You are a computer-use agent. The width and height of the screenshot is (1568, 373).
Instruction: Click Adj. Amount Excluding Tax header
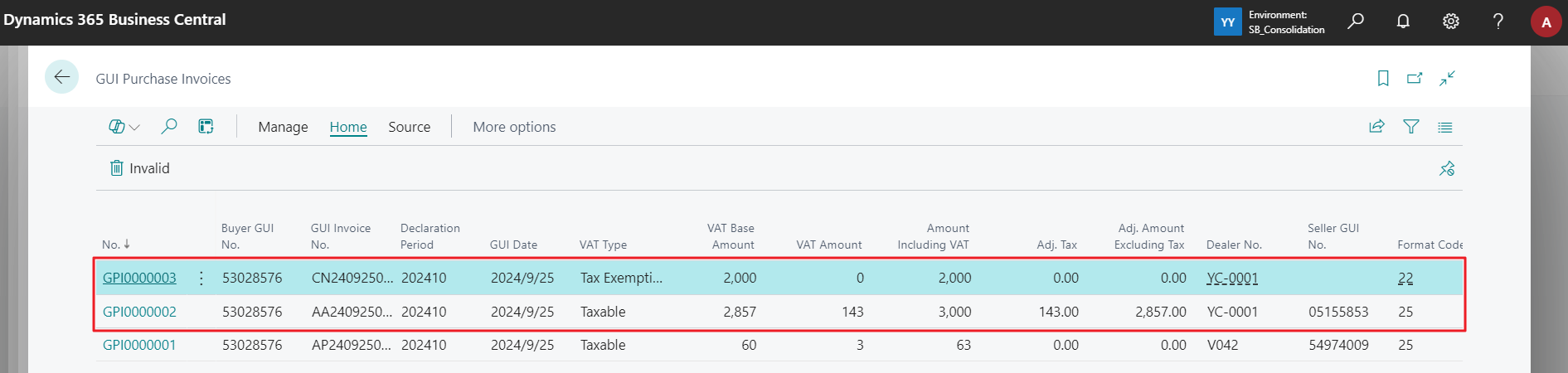pos(1149,236)
